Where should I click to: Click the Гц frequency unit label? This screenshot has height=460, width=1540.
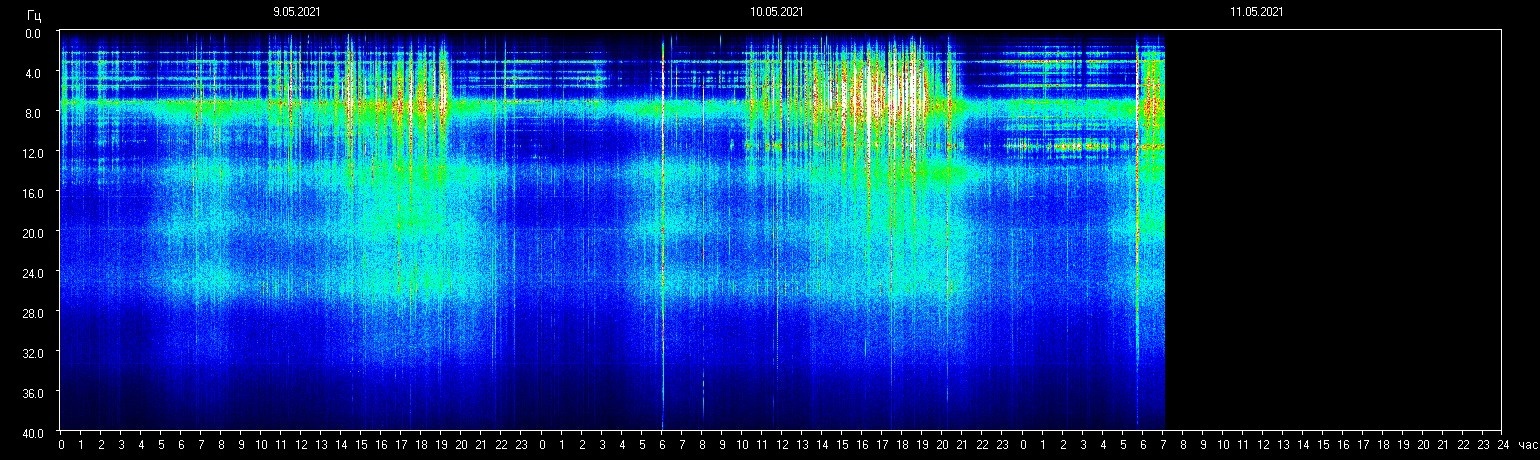tap(34, 14)
